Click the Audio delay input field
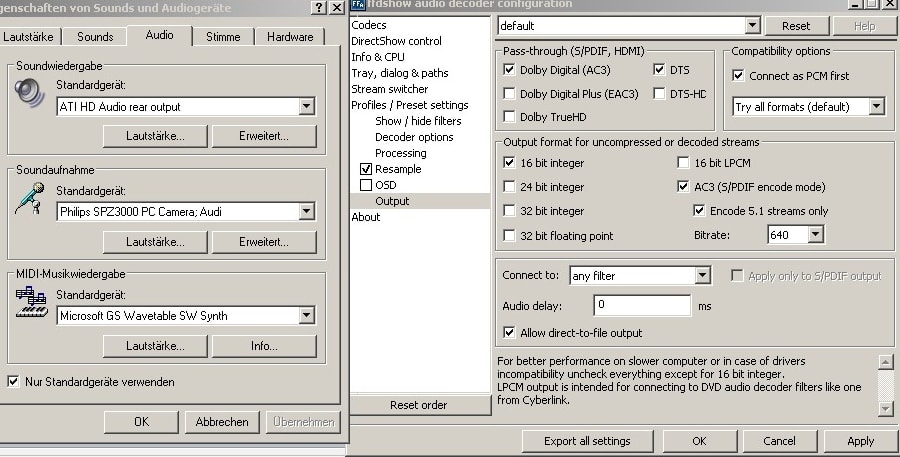The height and width of the screenshot is (457, 900). click(642, 305)
